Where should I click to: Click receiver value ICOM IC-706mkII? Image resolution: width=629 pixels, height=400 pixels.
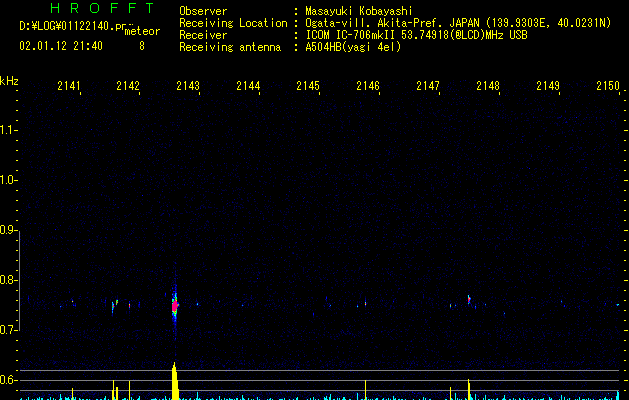click(x=351, y=35)
